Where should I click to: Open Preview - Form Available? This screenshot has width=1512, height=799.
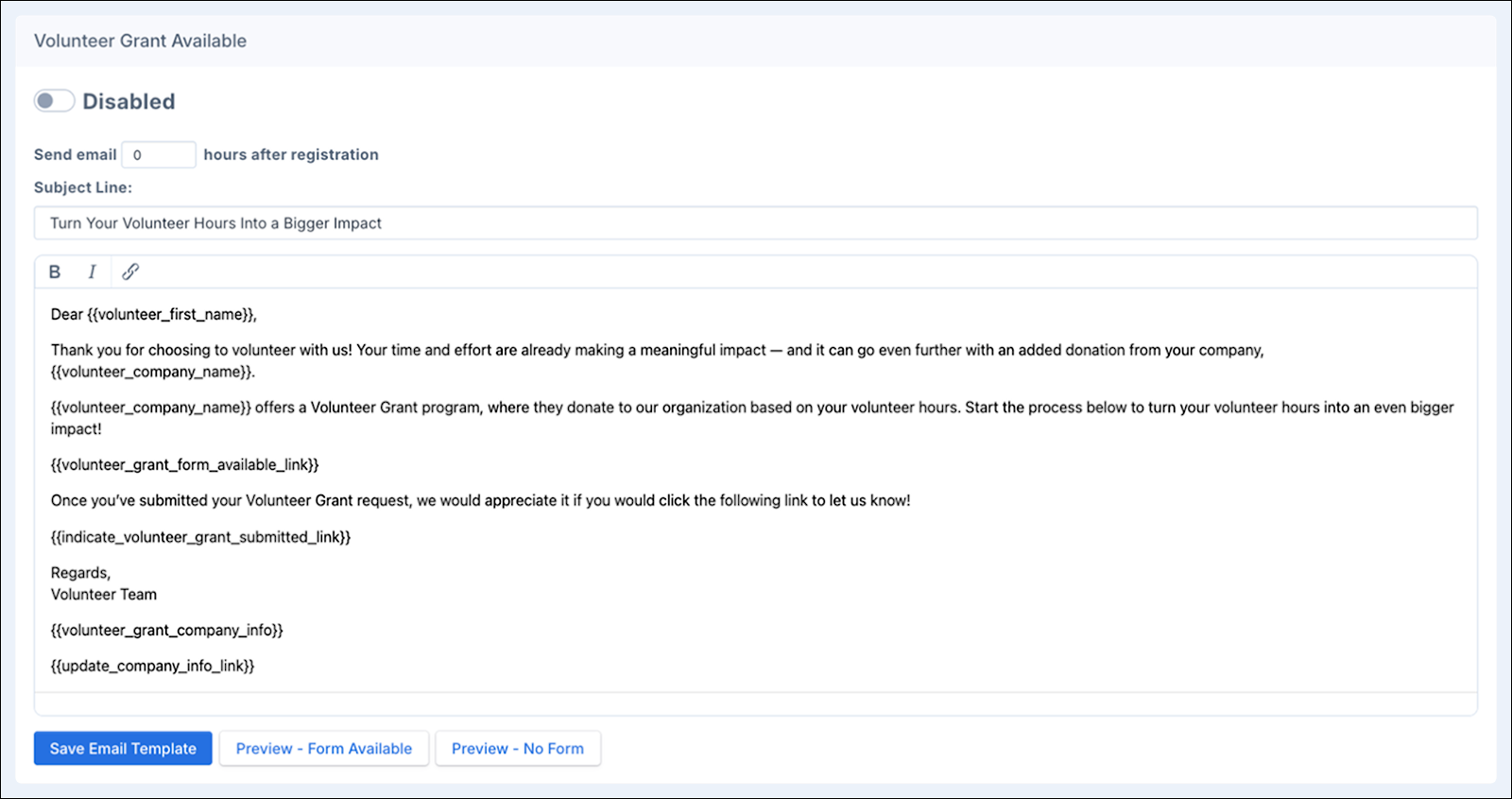(x=324, y=748)
